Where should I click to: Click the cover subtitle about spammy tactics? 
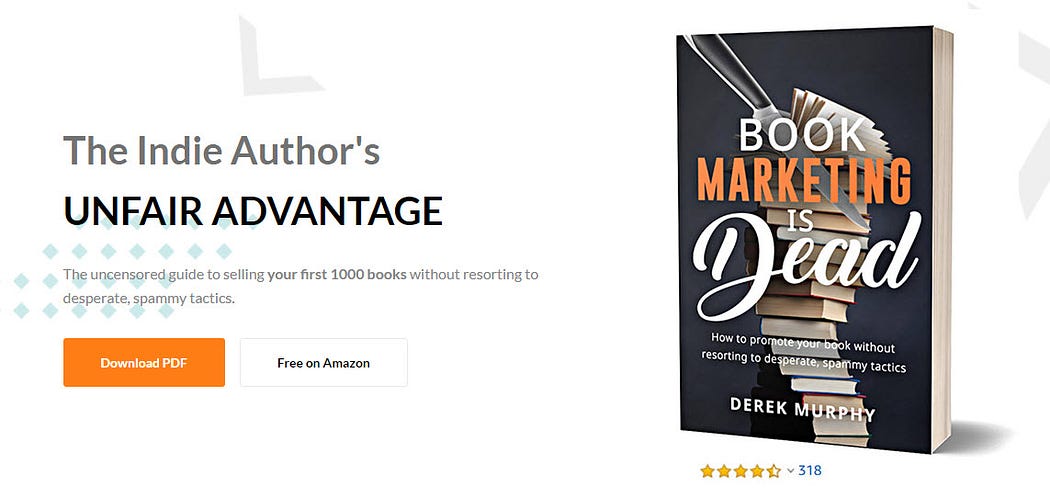coord(803,353)
